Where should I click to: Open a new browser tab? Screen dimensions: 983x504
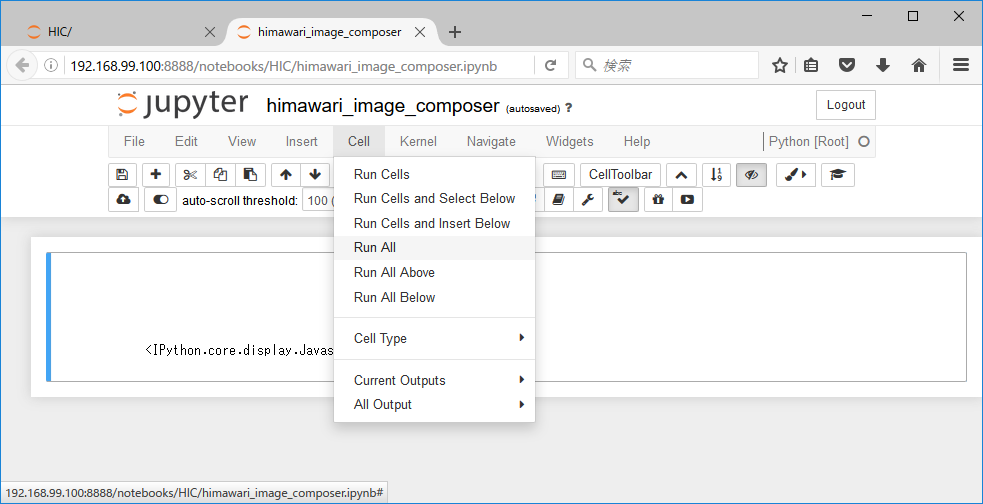point(455,32)
